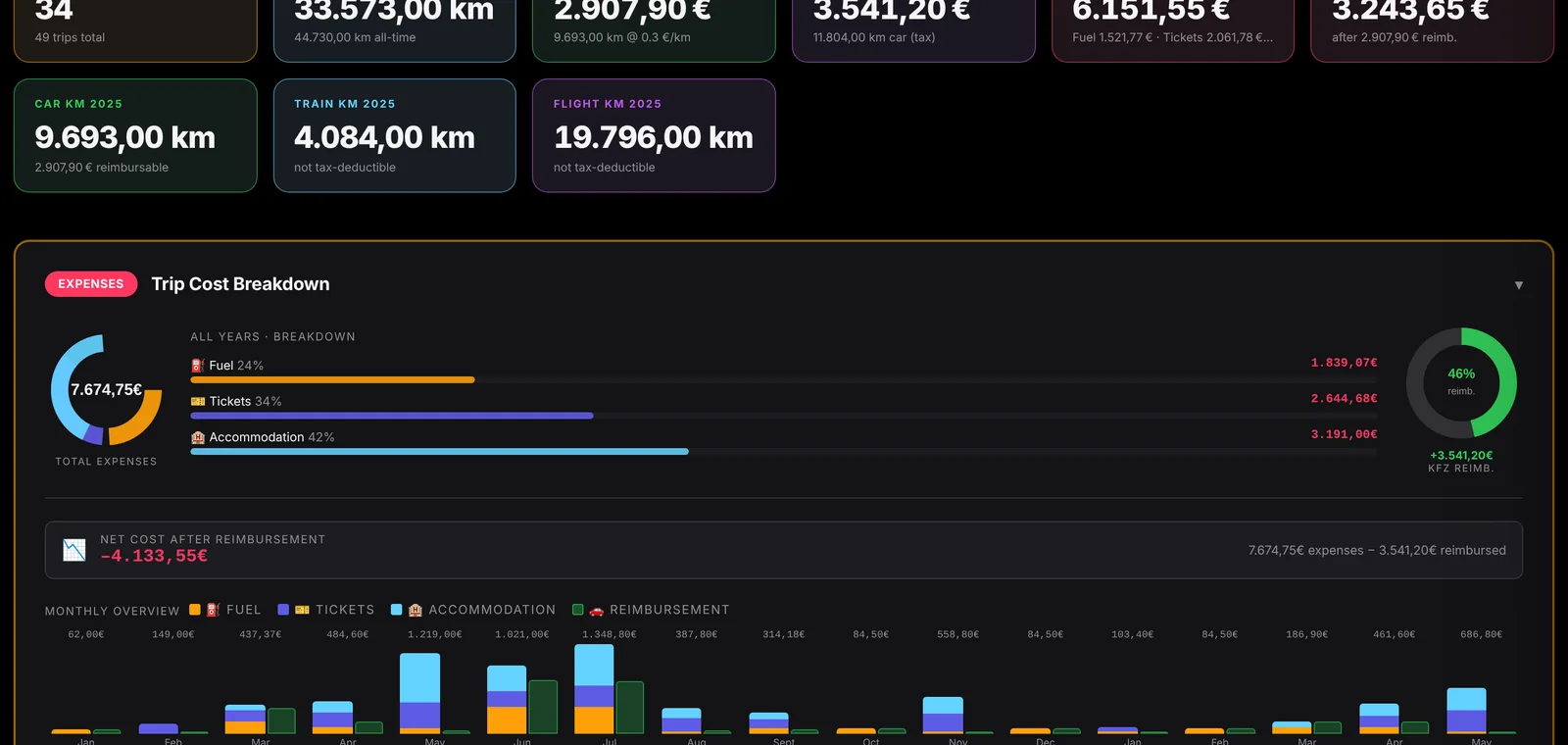Screen dimensions: 1568x745
Task: Click the monthly value 686,80€
Action: tap(1482, 635)
